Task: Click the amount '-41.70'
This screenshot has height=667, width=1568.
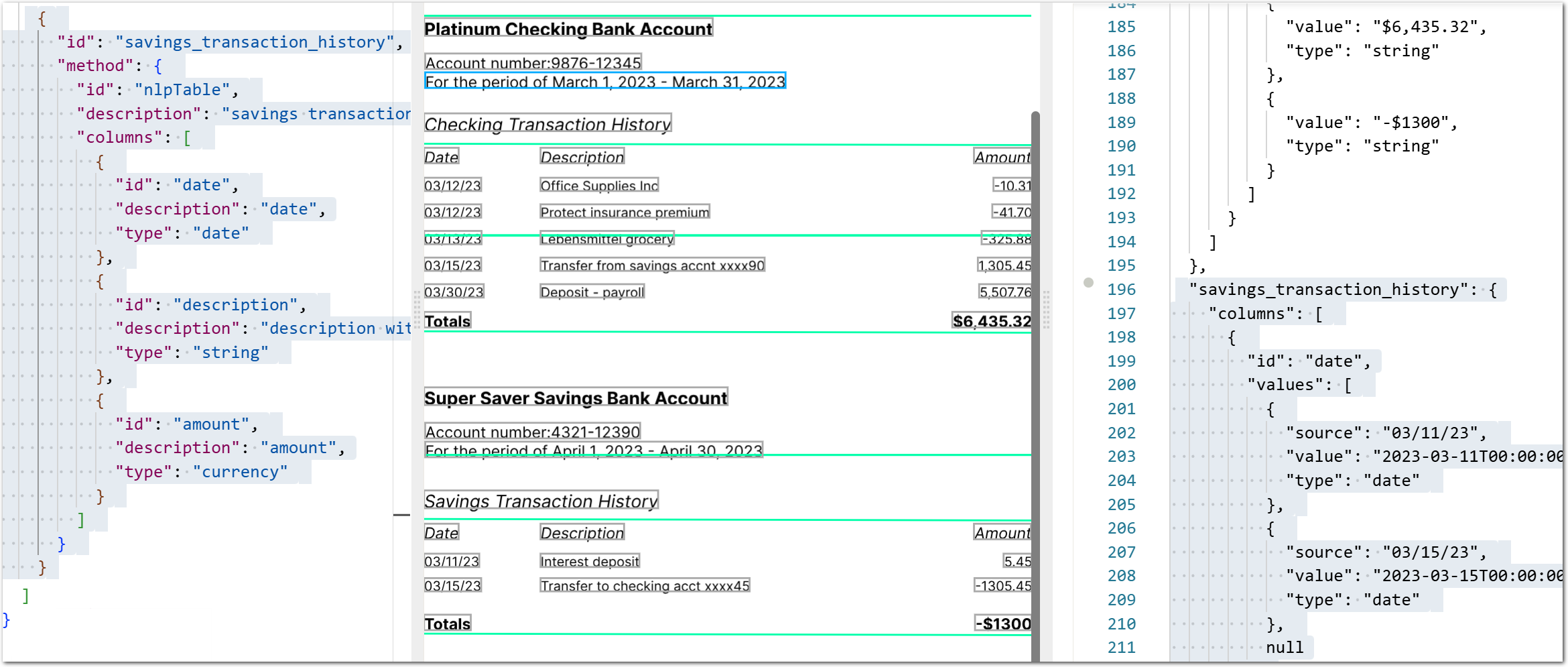Action: pyautogui.click(x=1012, y=212)
